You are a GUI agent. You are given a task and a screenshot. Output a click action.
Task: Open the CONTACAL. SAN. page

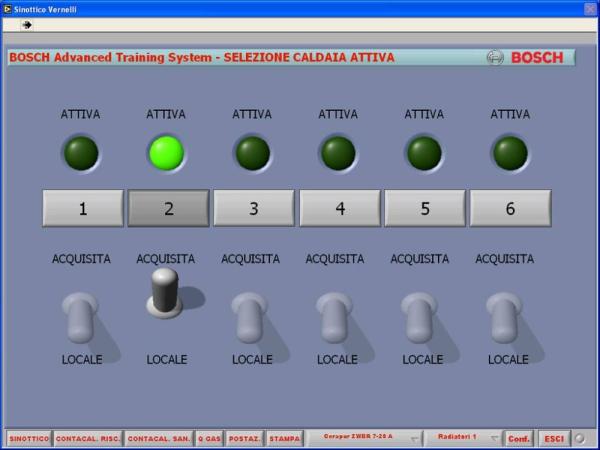(159, 439)
